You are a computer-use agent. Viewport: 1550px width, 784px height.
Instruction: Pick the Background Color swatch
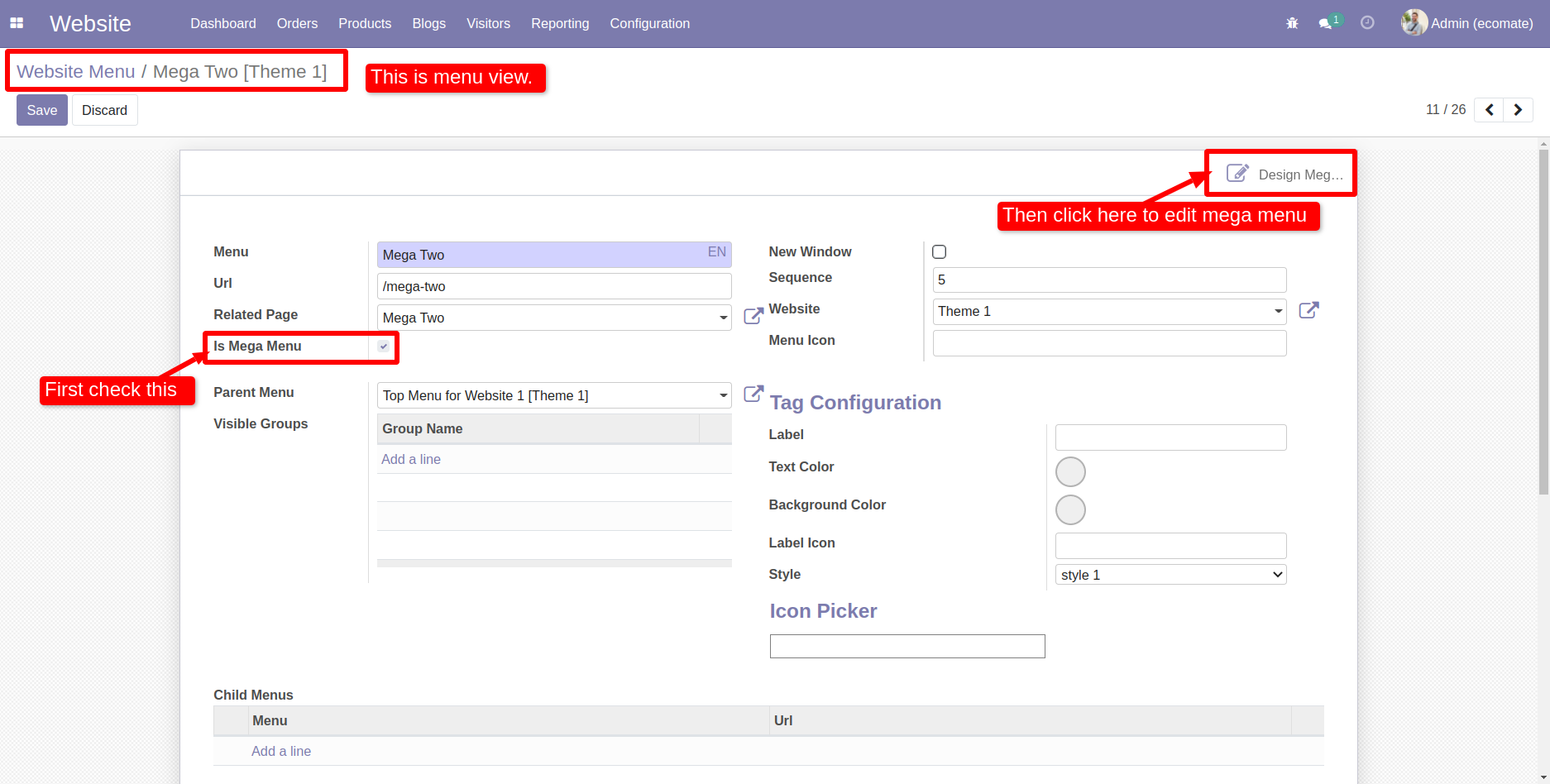pyautogui.click(x=1070, y=510)
